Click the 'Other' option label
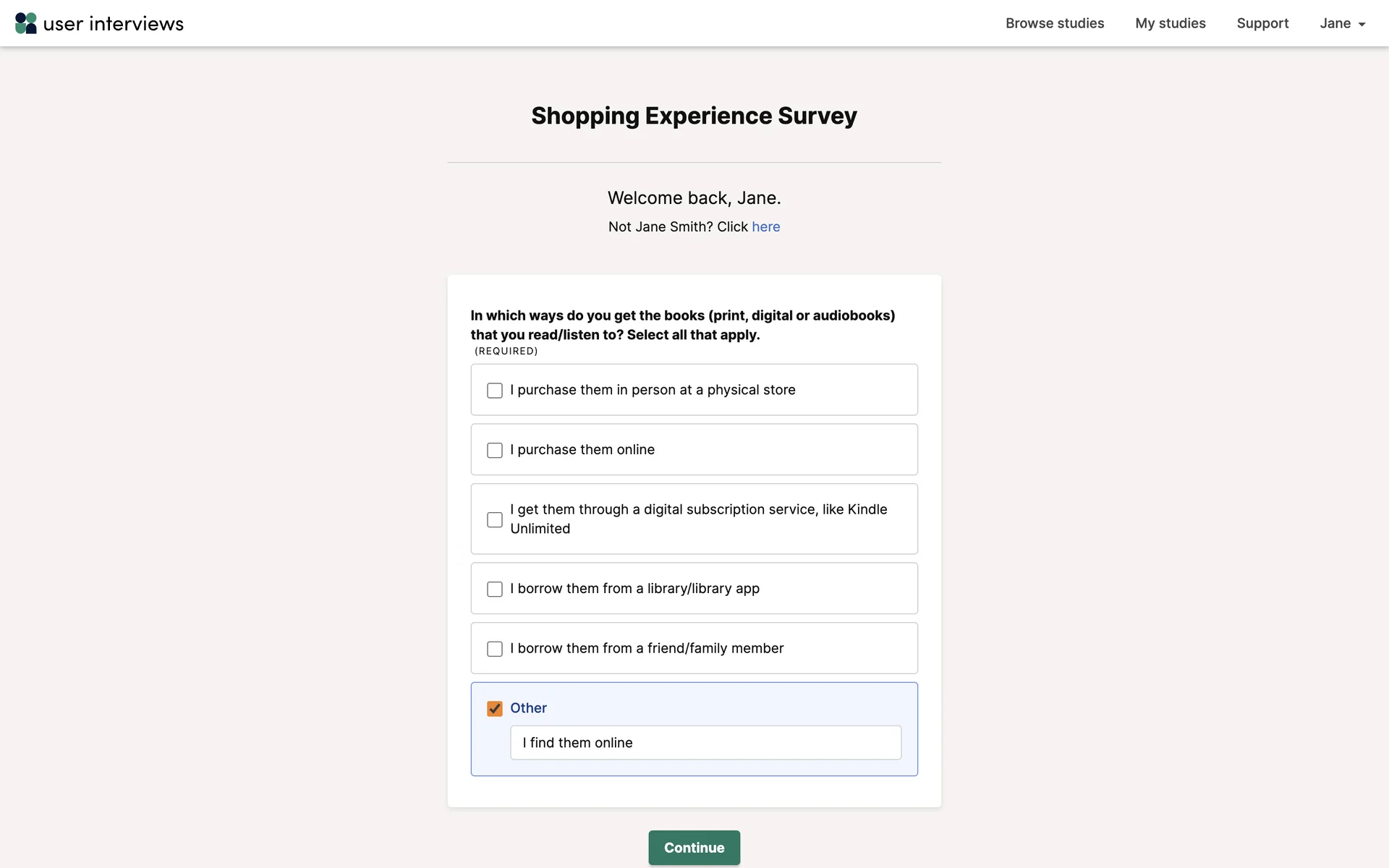 coord(528,708)
